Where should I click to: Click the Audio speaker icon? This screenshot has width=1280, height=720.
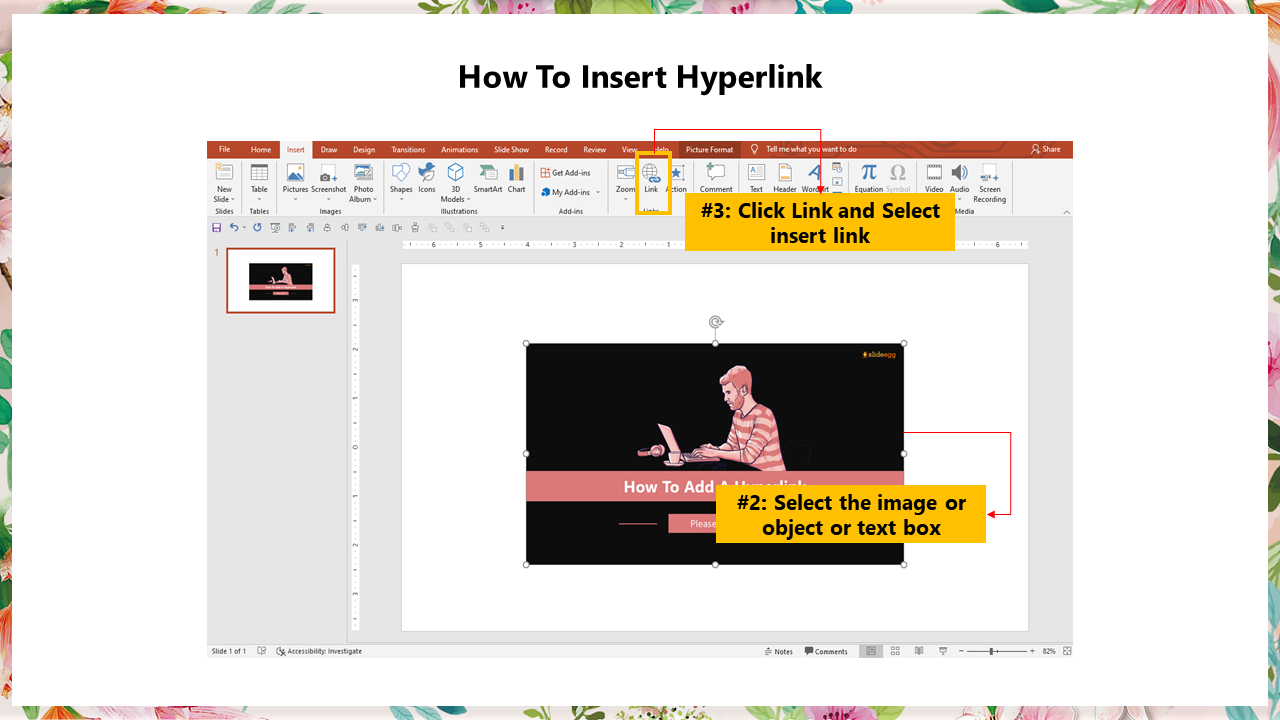click(959, 172)
